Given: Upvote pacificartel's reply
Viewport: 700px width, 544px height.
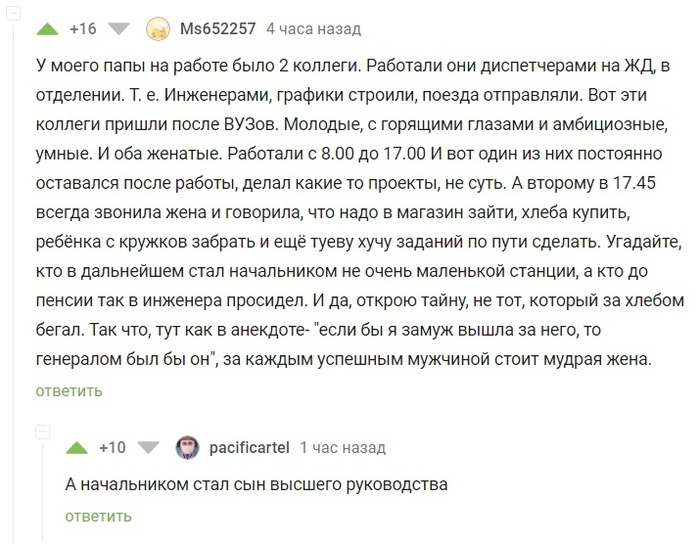Looking at the screenshot, I should (76, 447).
